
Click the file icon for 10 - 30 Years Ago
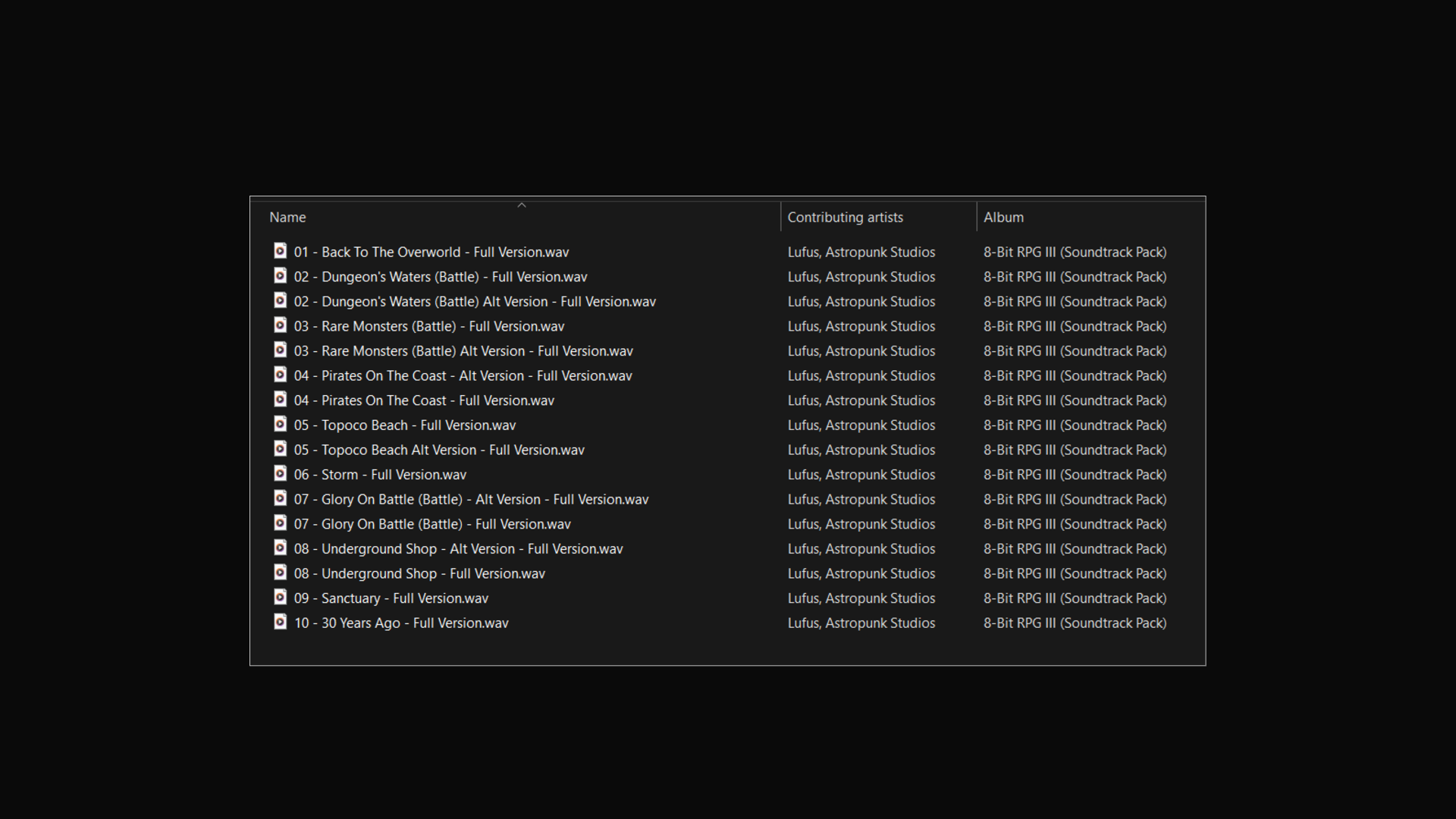pyautogui.click(x=280, y=623)
